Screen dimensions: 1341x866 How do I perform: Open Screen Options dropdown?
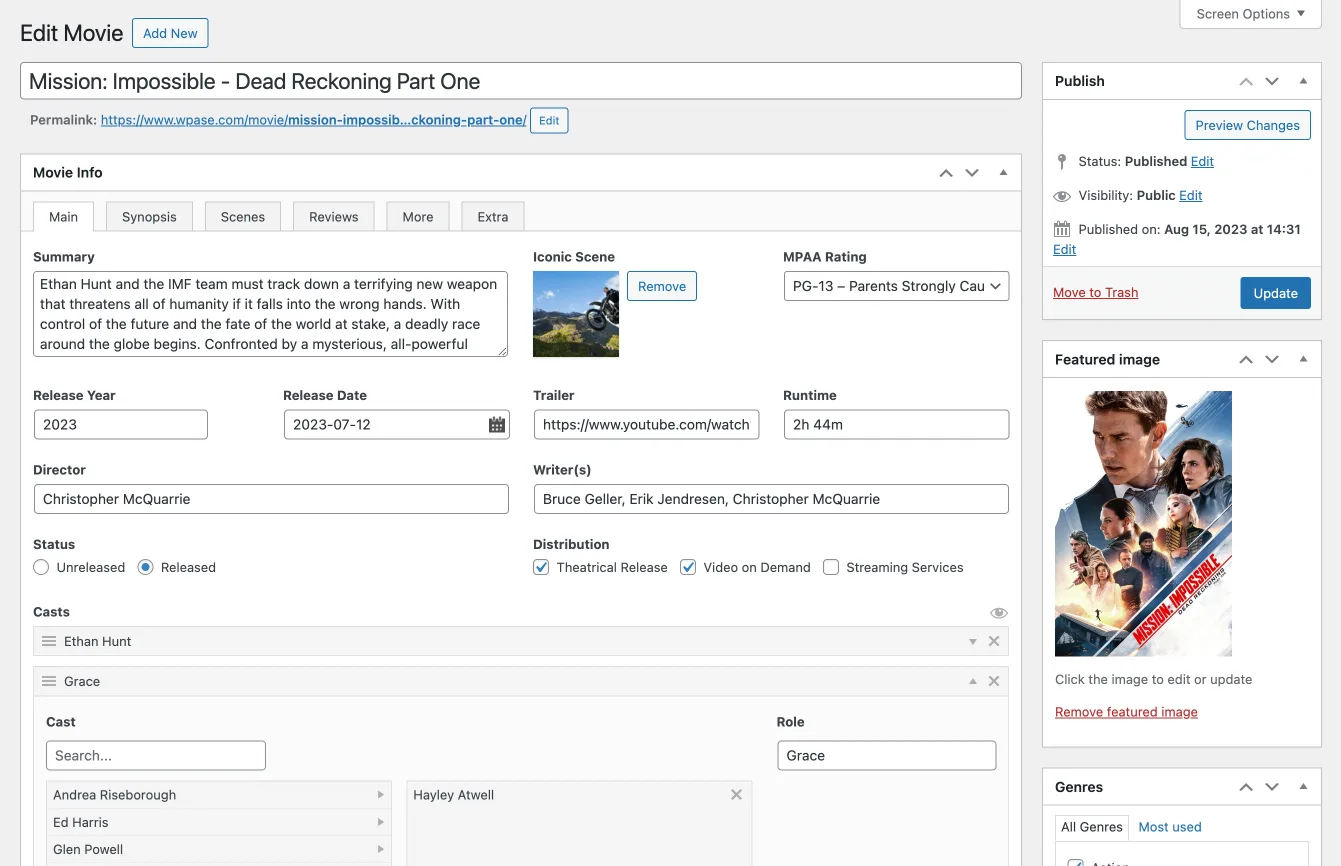click(x=1250, y=14)
